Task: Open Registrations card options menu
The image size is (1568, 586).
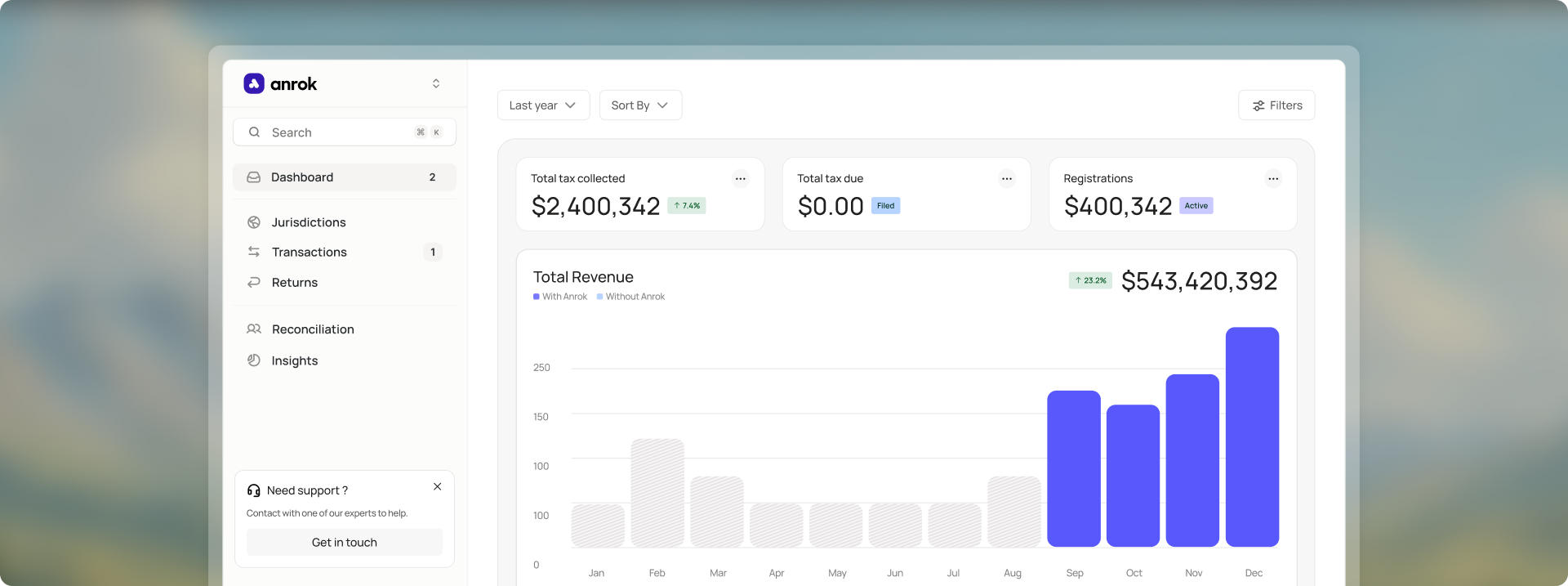Action: click(1273, 179)
